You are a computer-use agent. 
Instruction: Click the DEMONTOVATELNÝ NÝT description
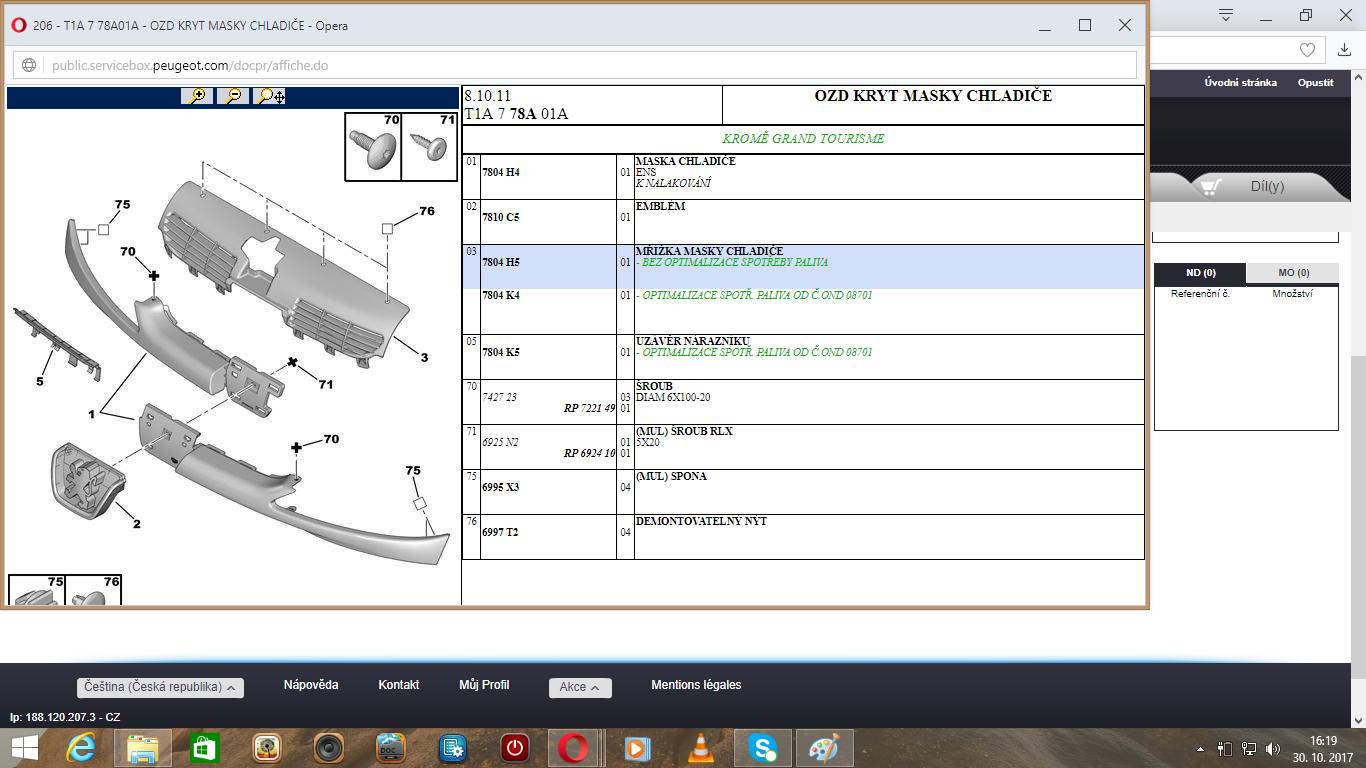pyautogui.click(x=702, y=521)
